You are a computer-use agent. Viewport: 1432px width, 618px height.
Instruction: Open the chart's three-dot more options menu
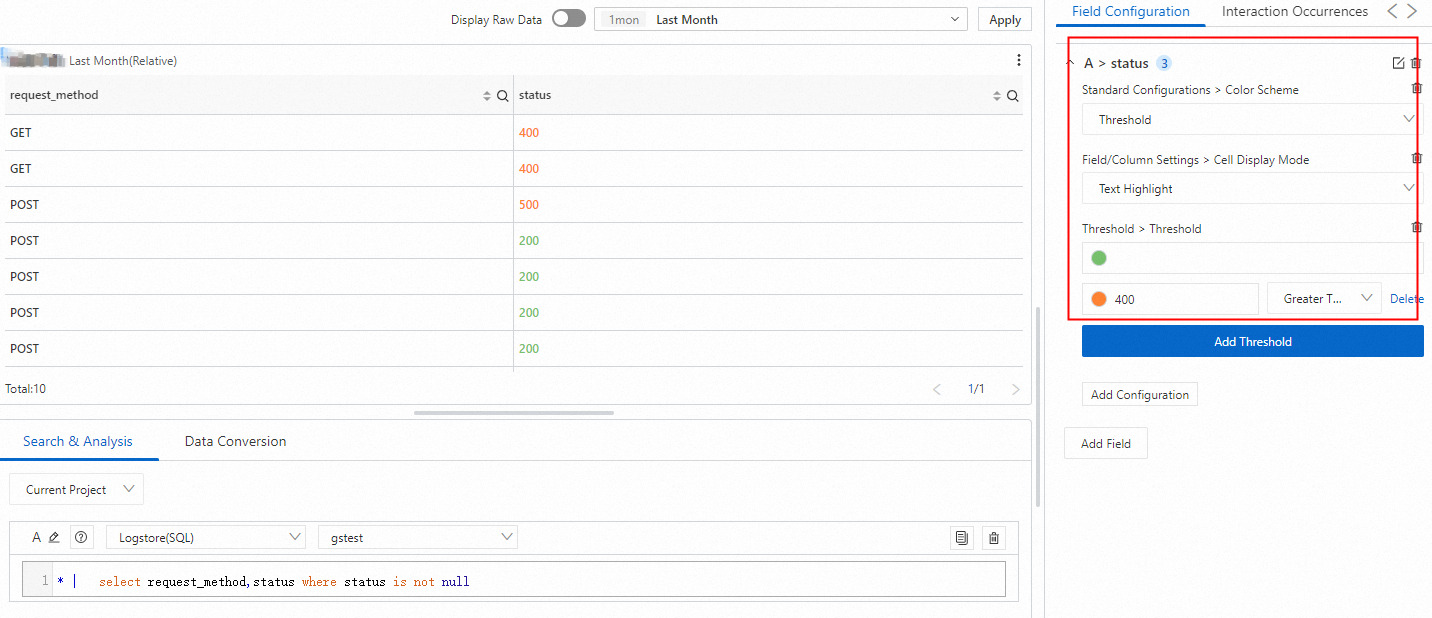click(x=1019, y=60)
